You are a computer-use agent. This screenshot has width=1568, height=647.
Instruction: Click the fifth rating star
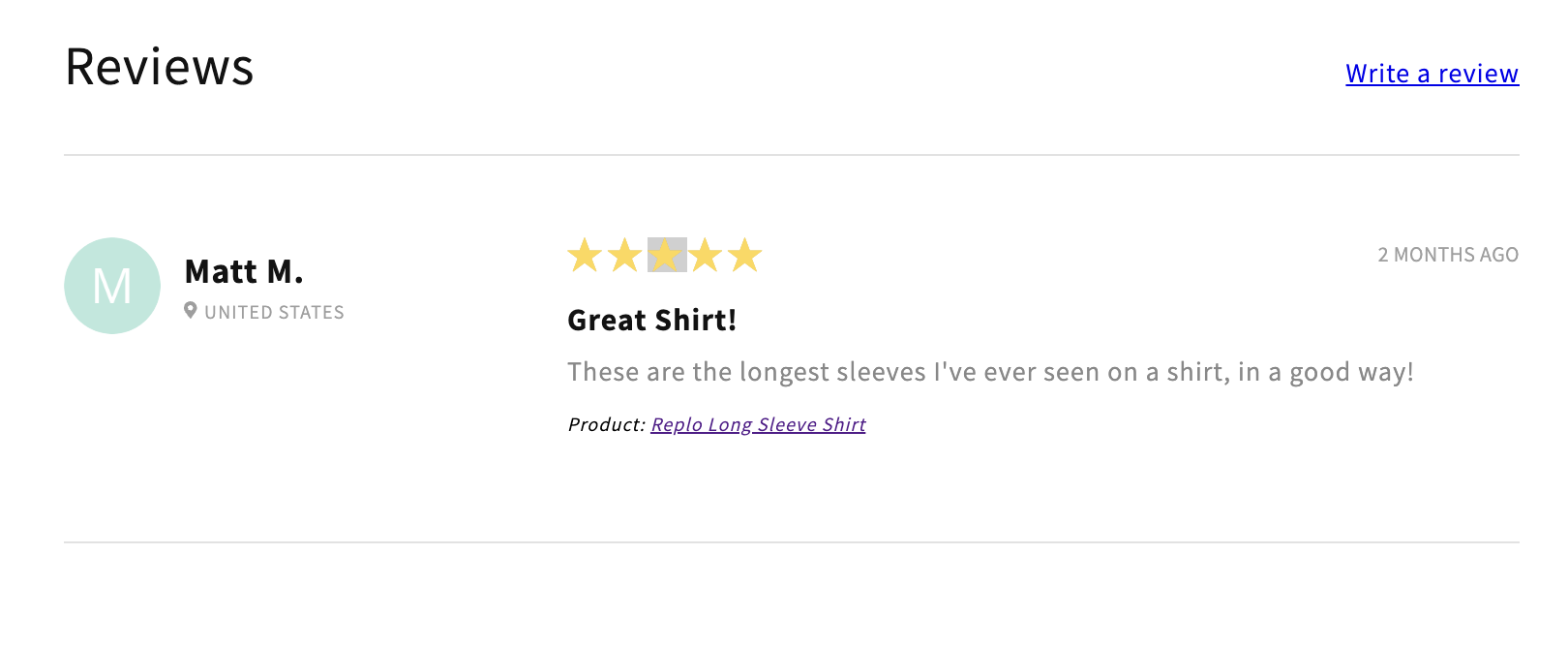(745, 256)
